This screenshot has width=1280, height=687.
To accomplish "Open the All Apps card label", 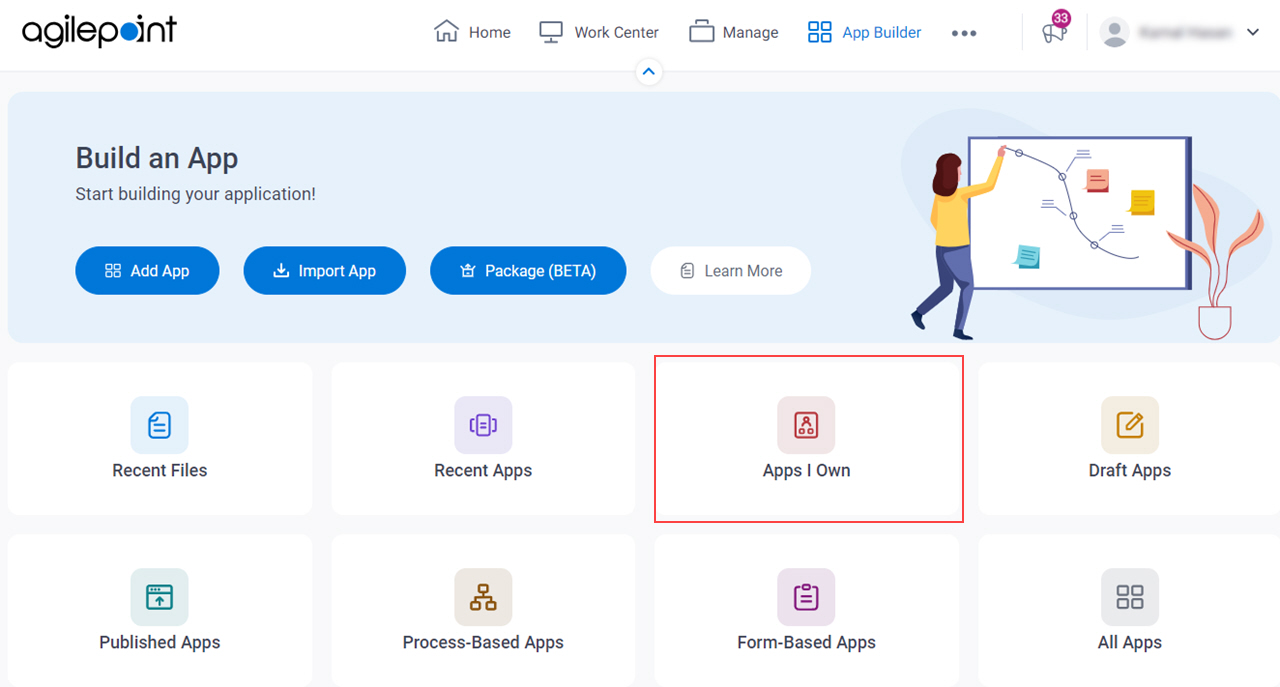I will [1130, 642].
